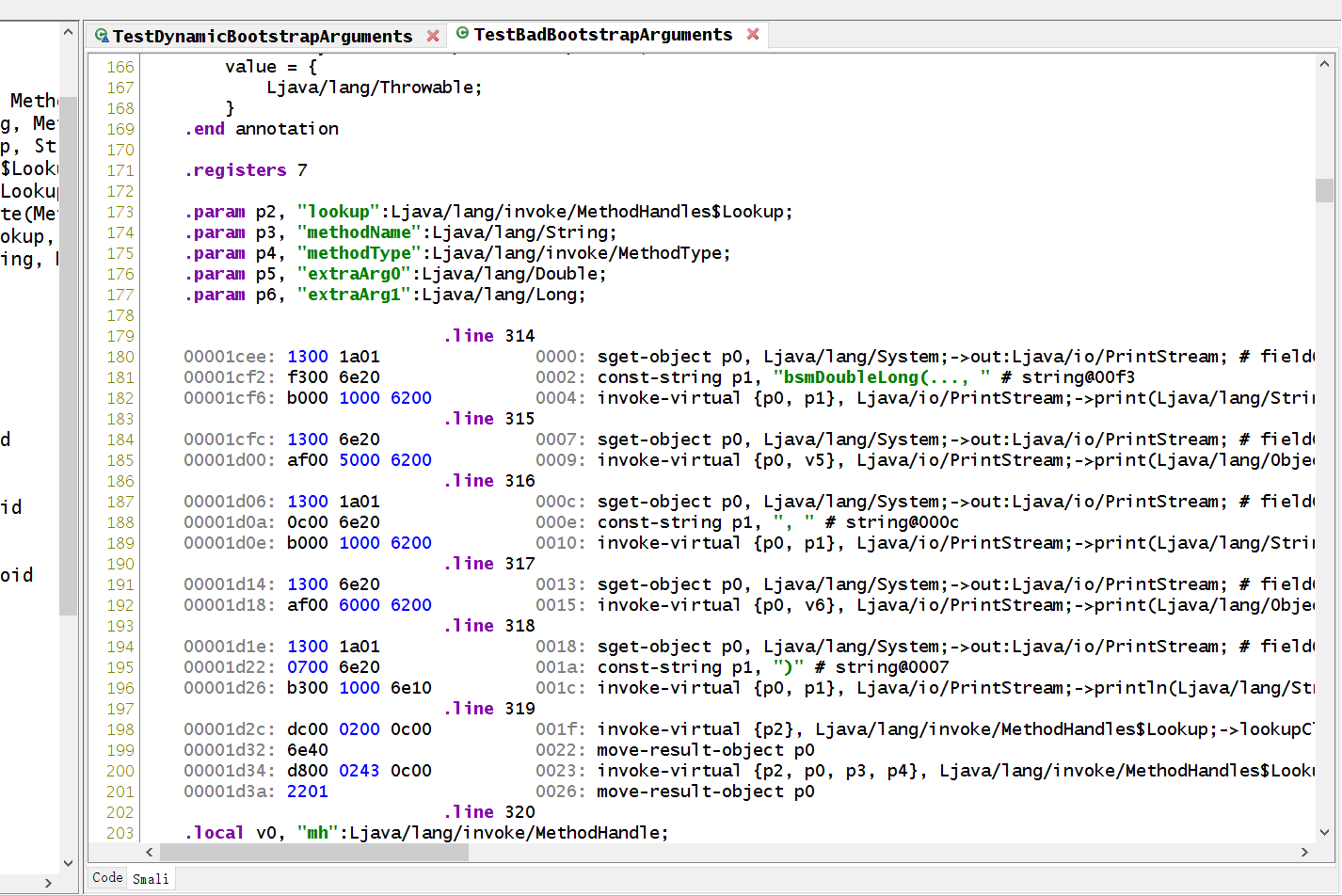Screen dimensions: 1342x896
Task: Click the editor horizontal scrollbar thumb
Action: click(314, 852)
